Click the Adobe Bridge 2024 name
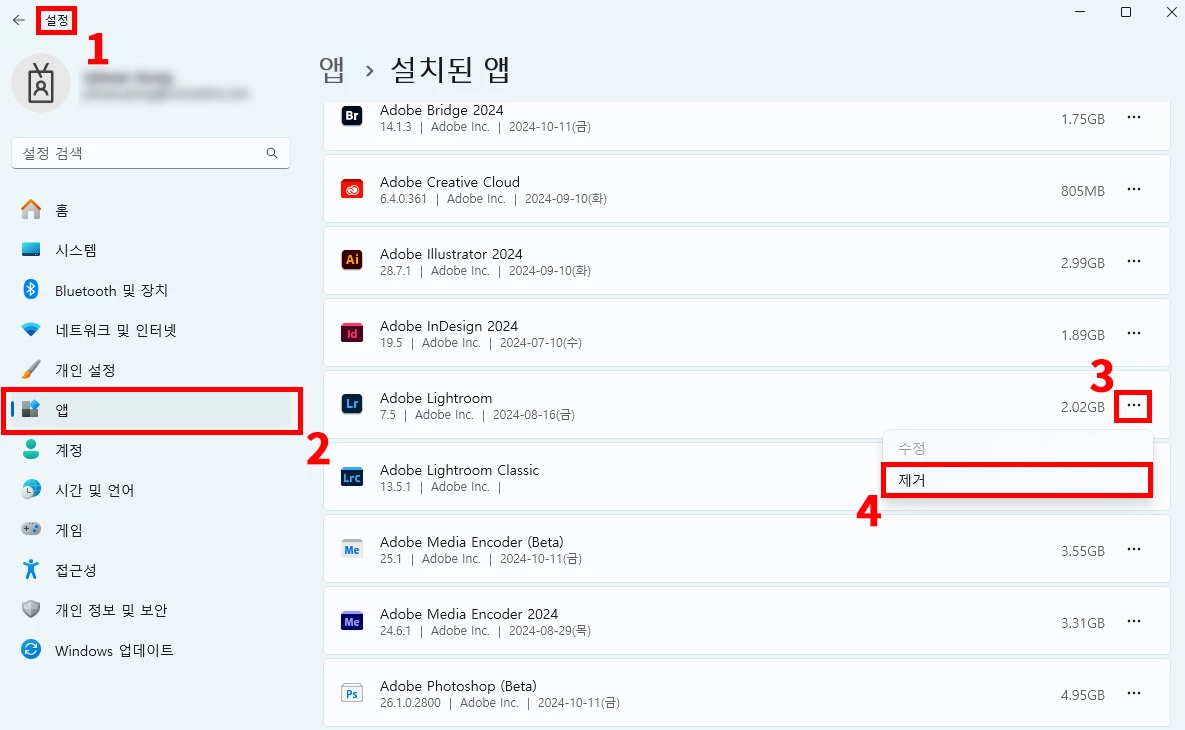1185x730 pixels. click(441, 110)
